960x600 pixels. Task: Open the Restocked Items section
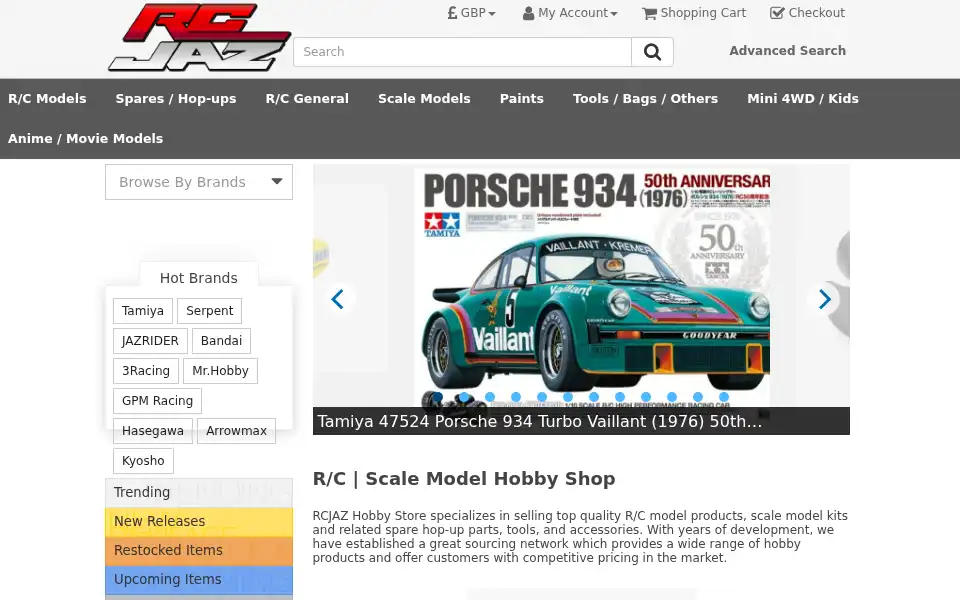click(199, 550)
